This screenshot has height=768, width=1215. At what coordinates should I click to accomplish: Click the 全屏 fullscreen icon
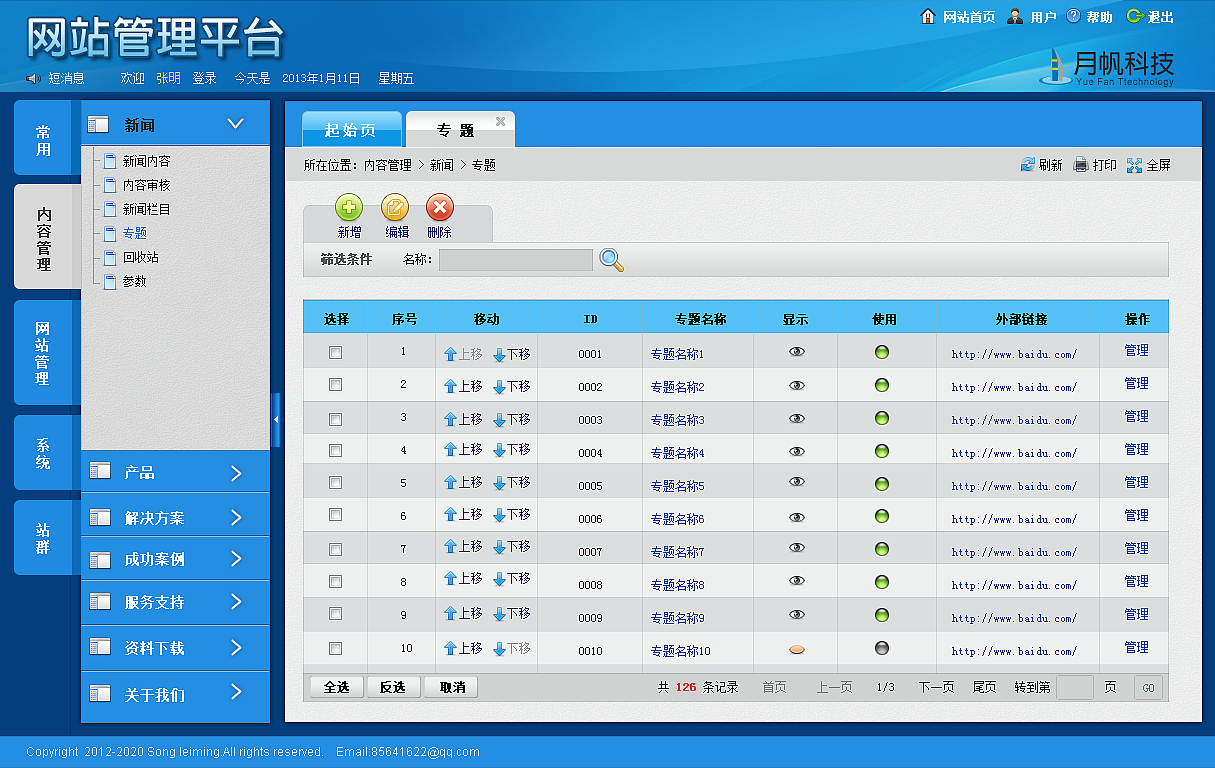[x=1134, y=165]
